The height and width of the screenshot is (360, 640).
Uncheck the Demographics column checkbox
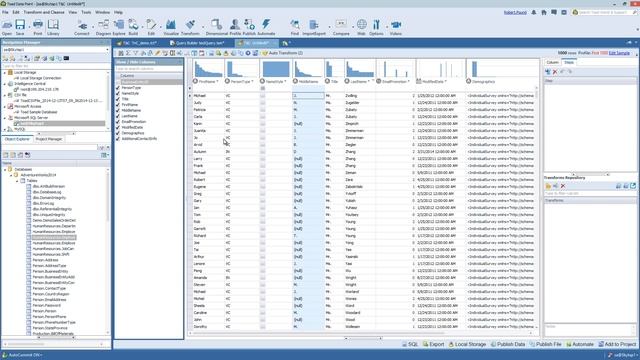click(118, 133)
